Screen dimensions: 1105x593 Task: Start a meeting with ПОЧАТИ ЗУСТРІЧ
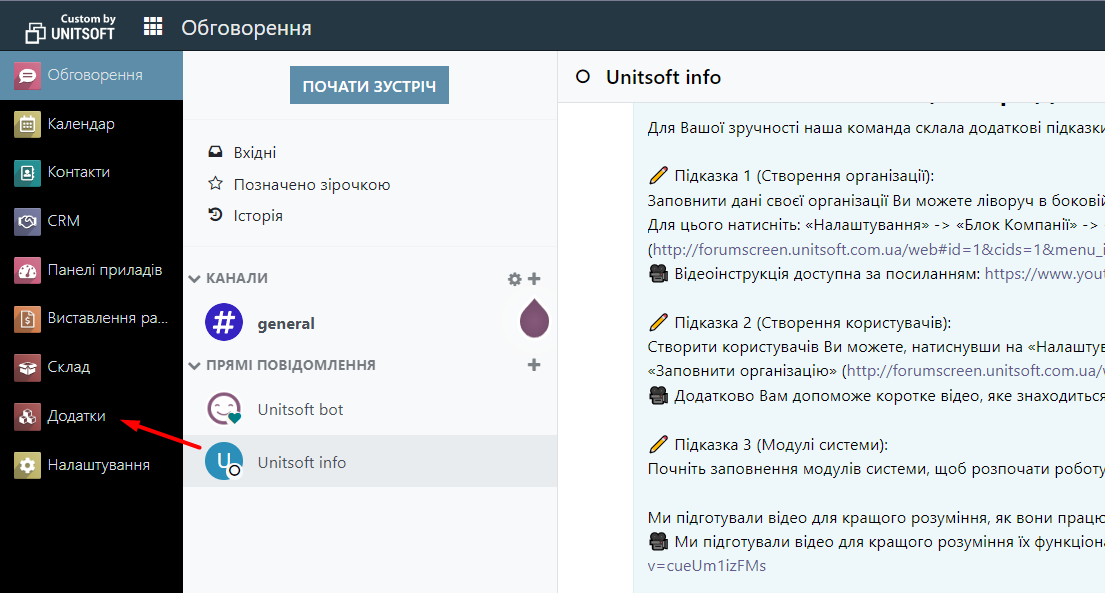369,85
